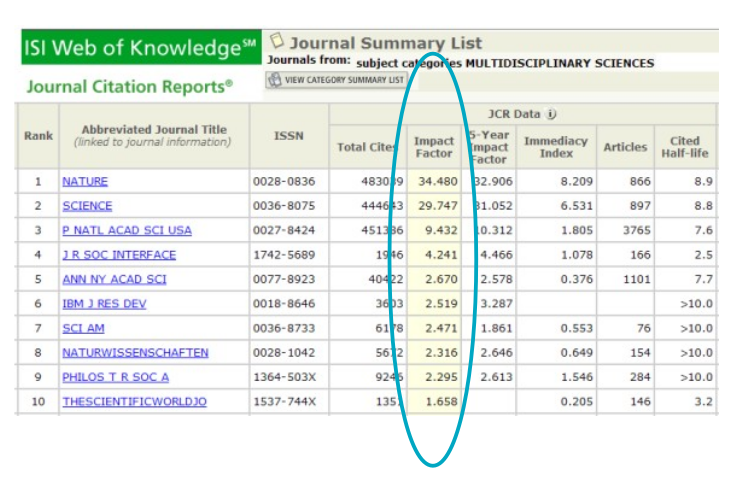
Task: Open the SCI AM journal link
Action: pyautogui.click(x=83, y=328)
